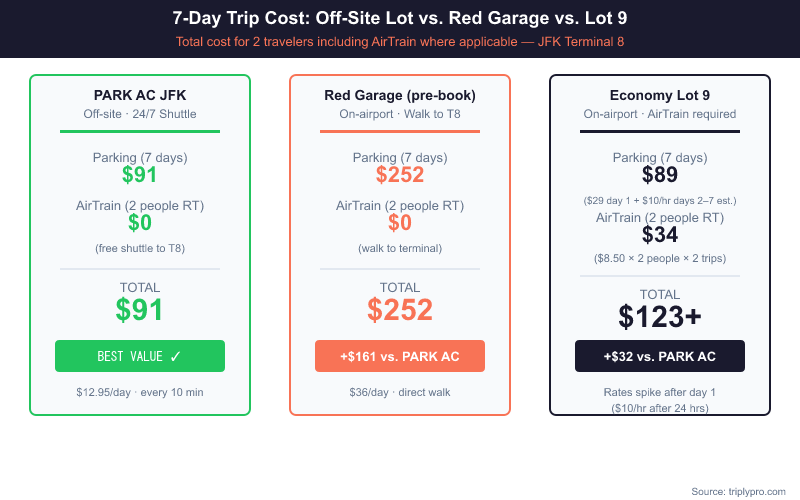Image resolution: width=800 pixels, height=500 pixels.
Task: Click the PARK AC JFK card title
Action: pos(140,95)
